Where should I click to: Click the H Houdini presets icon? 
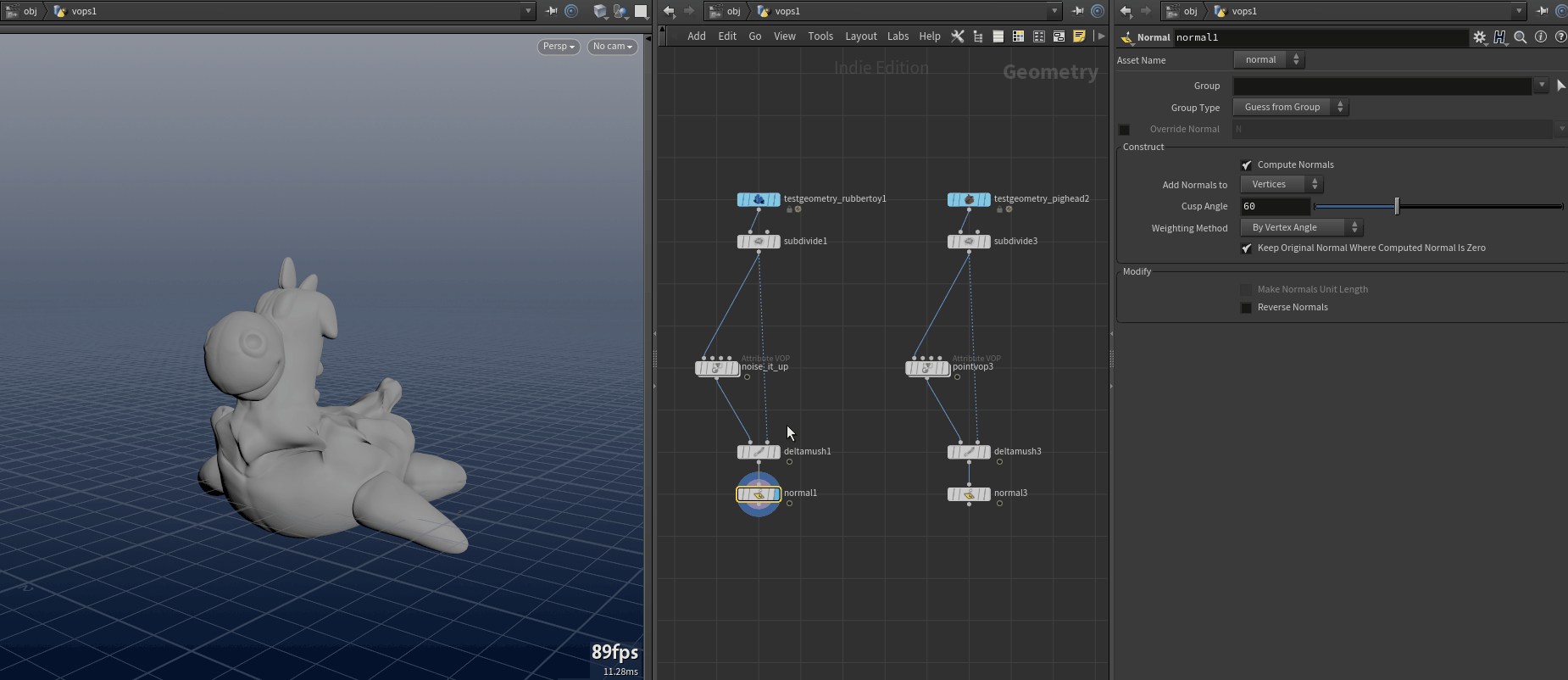click(x=1500, y=37)
